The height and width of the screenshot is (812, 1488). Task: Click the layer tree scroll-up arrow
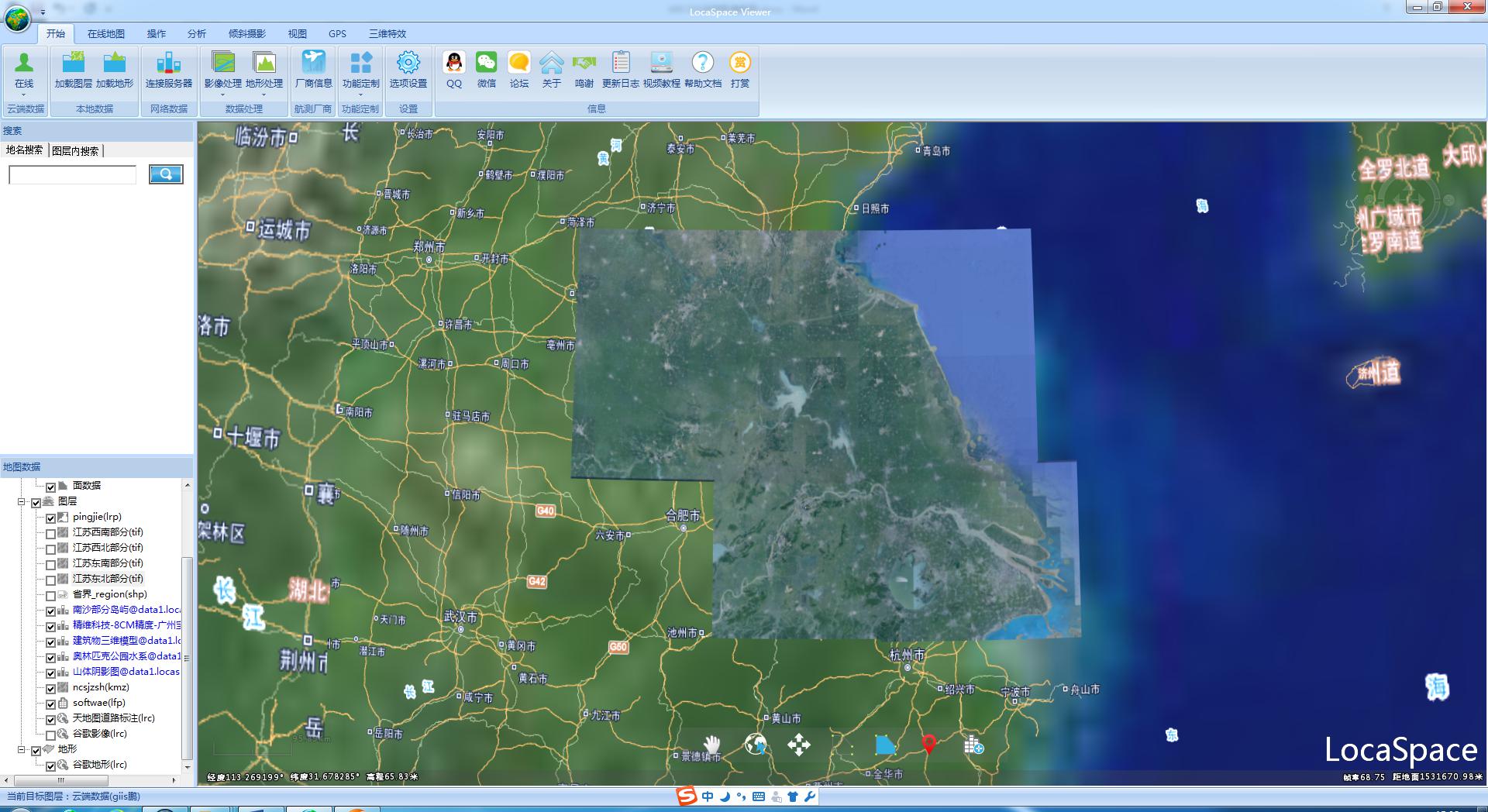[x=187, y=485]
